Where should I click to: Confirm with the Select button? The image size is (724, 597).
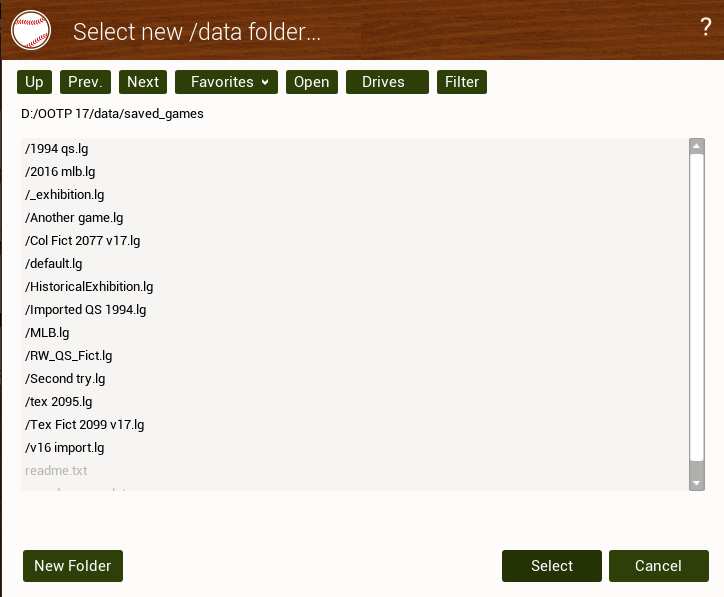tap(552, 566)
